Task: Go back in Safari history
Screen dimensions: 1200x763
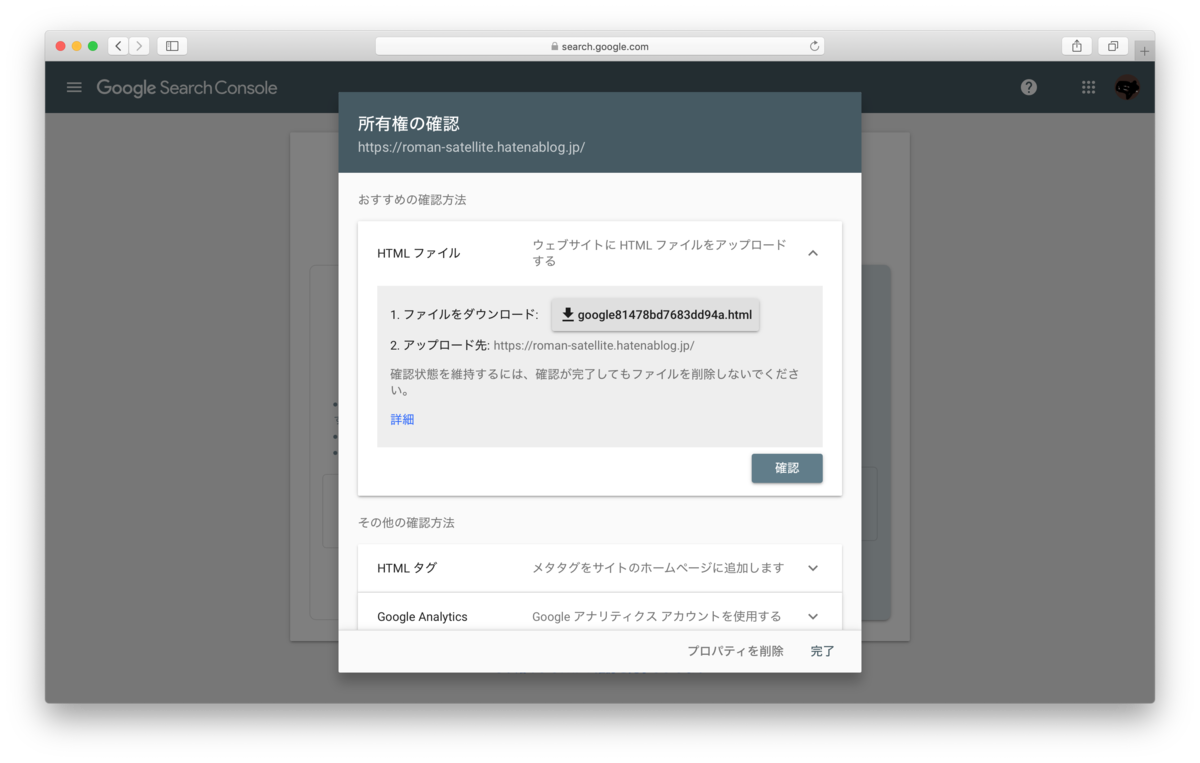Action: pos(118,46)
